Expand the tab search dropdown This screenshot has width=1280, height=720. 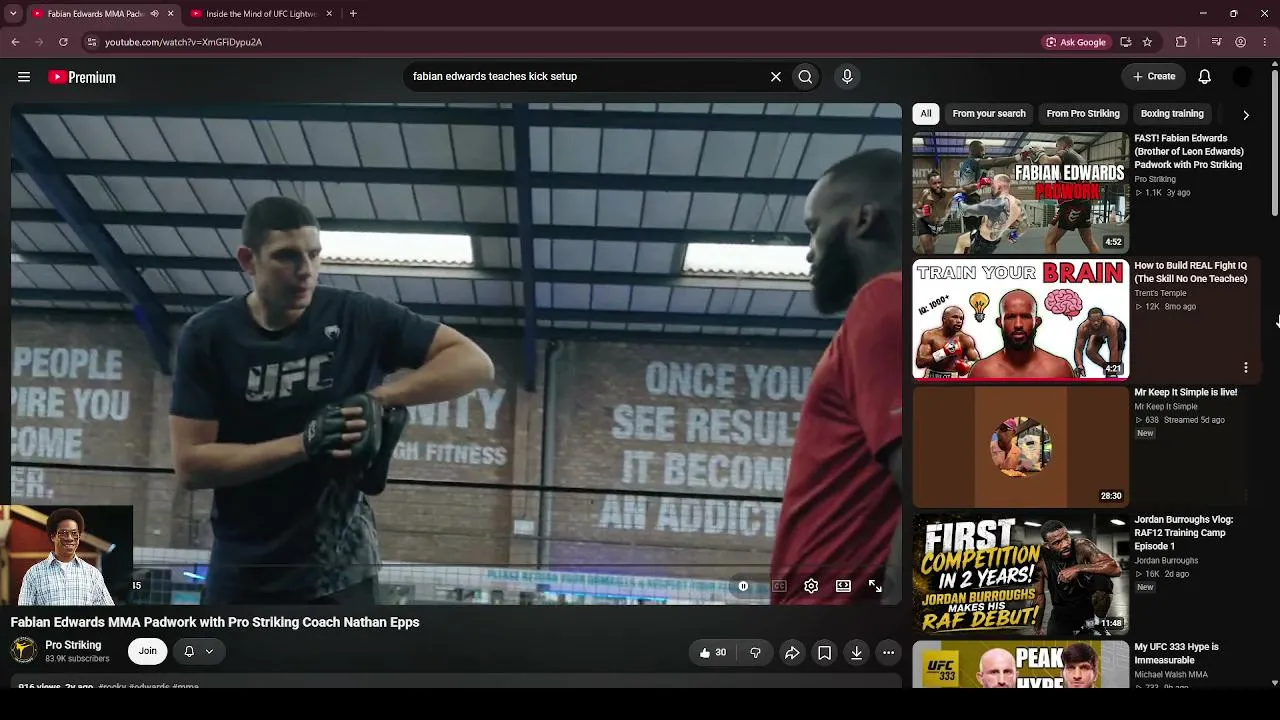click(13, 14)
